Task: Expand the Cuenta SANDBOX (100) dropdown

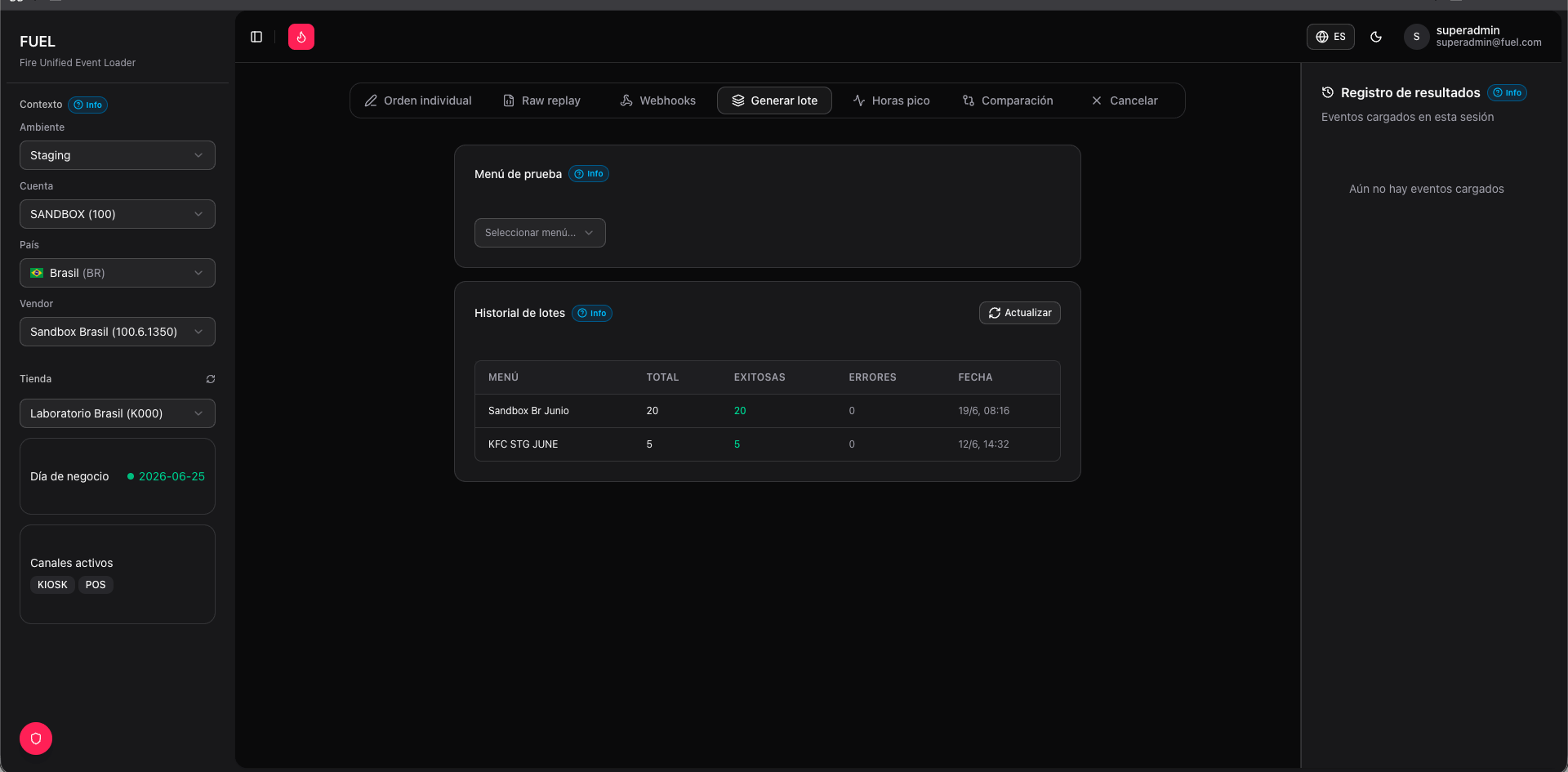Action: (x=118, y=214)
